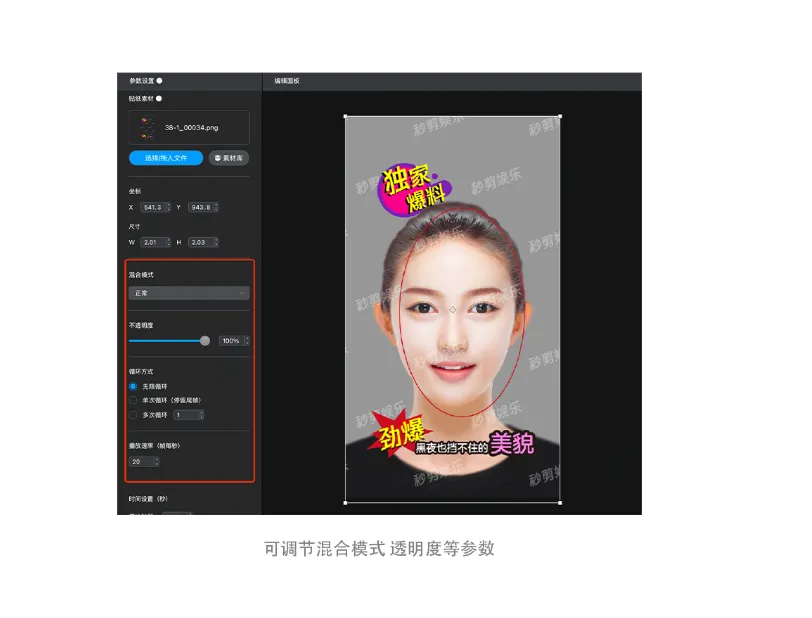Image resolution: width=812 pixels, height=618 pixels.
Task: Click the 不透明度 slider handle
Action: click(205, 340)
